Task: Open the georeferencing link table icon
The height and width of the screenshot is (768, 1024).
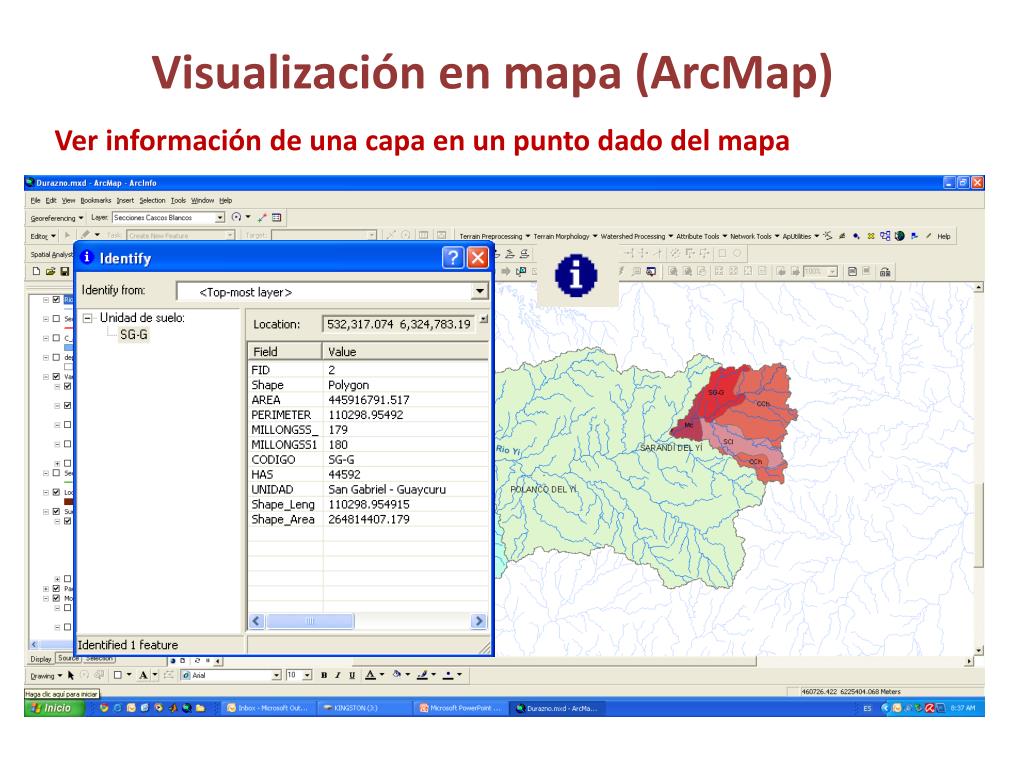Action: [277, 217]
